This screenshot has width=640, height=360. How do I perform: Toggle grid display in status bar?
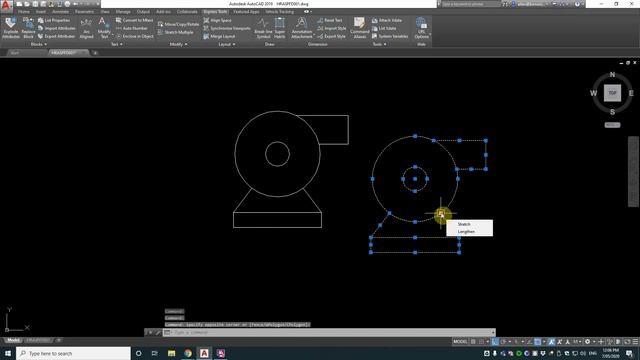473,342
